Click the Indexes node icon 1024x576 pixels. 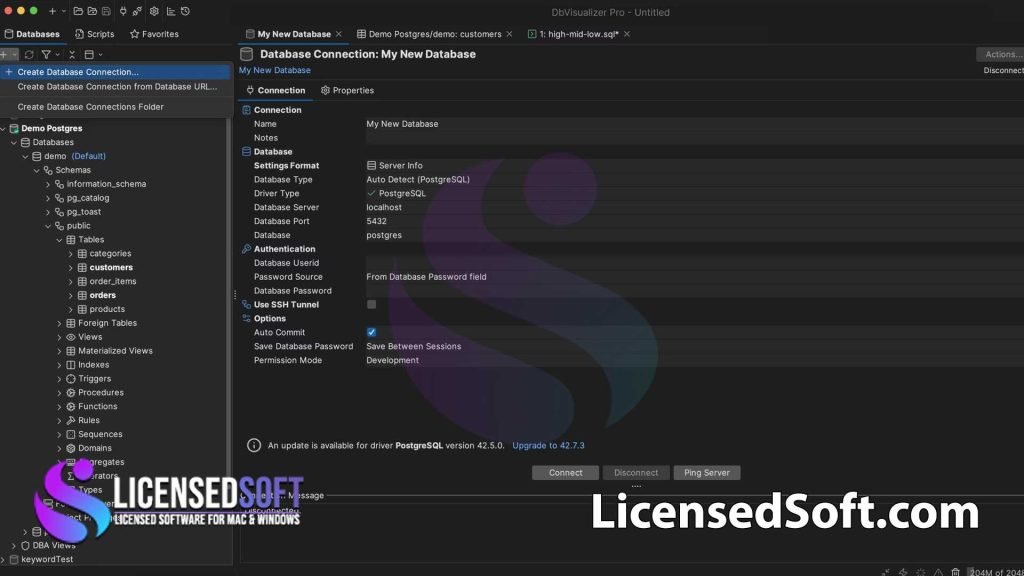click(x=71, y=364)
